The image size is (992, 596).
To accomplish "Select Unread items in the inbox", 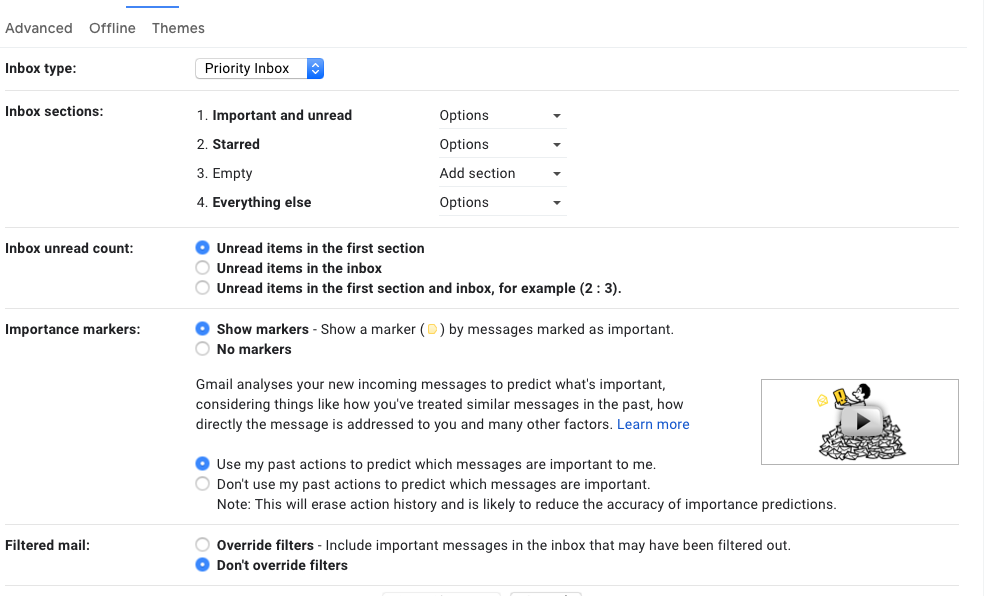I will click(x=202, y=268).
